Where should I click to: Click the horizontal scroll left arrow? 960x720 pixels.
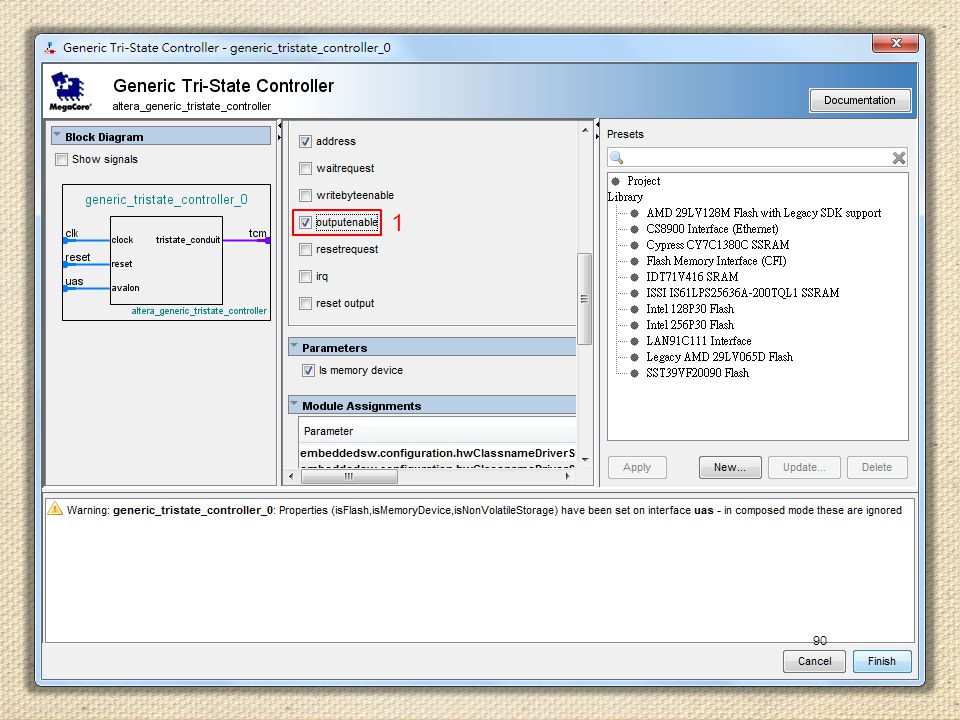(291, 476)
